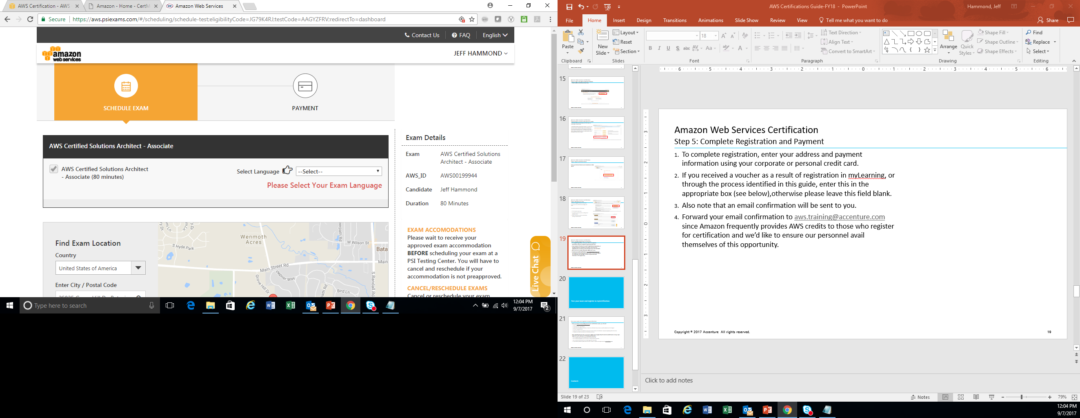Viewport: 1080px width, 418px height.
Task: Open the Slide Show ribbon tab
Action: point(747,19)
